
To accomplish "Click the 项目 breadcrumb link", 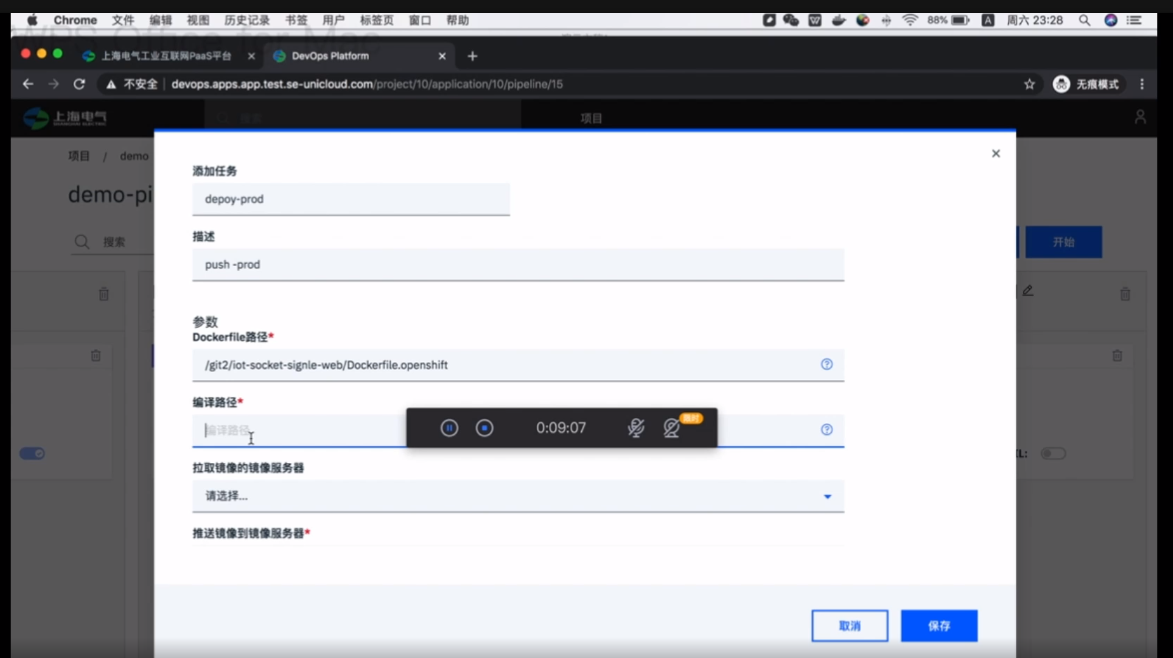I will [x=79, y=156].
